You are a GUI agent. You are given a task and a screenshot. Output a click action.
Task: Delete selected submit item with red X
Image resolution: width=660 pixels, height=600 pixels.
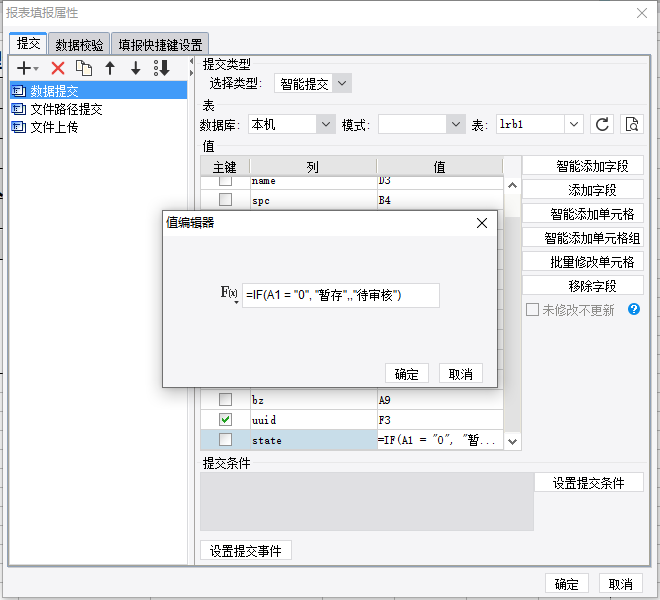(x=58, y=68)
